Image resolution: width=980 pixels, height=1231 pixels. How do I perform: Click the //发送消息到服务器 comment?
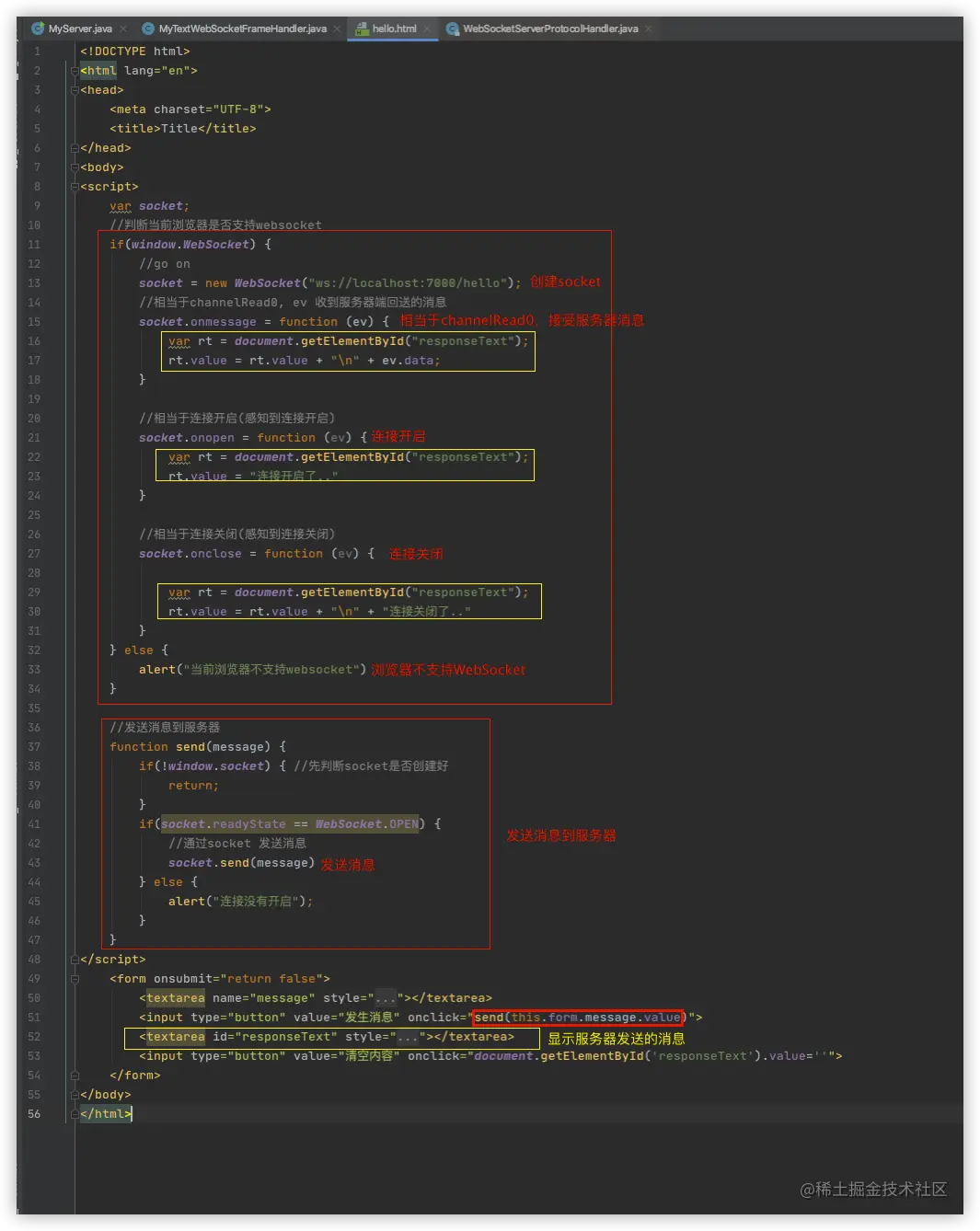[165, 728]
